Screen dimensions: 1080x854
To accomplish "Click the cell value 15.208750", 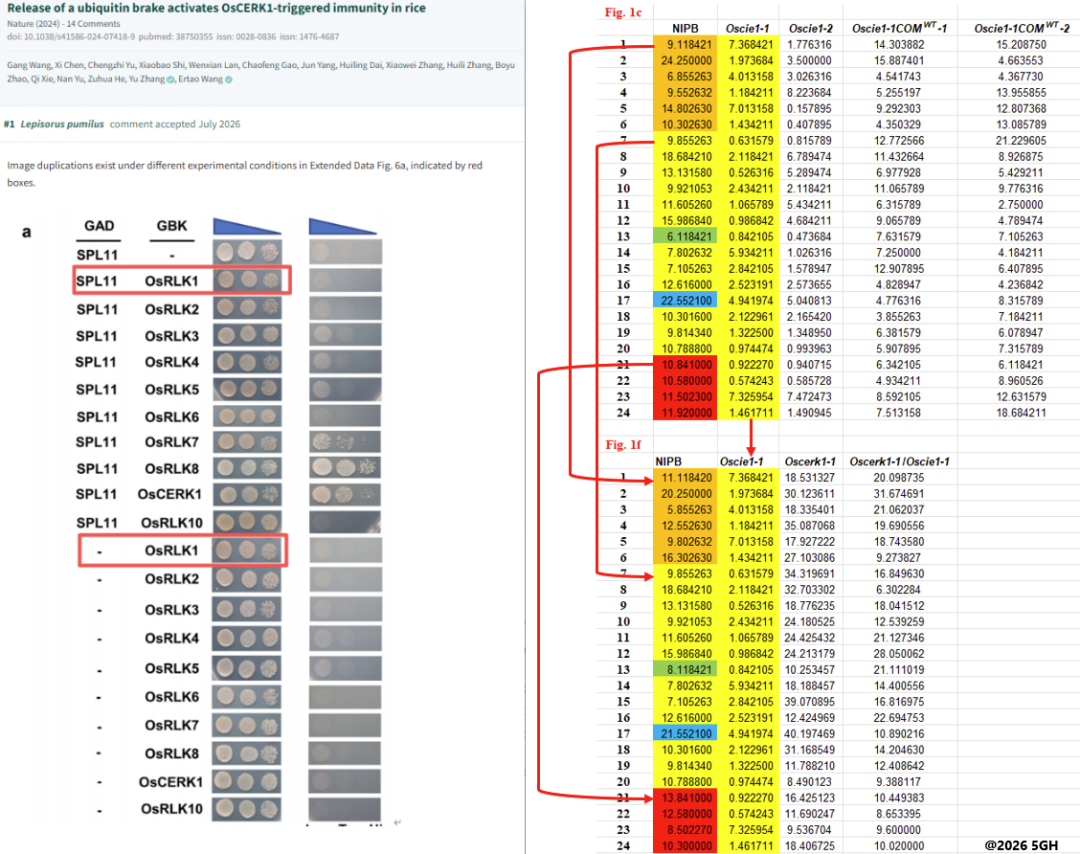I will coord(1021,45).
